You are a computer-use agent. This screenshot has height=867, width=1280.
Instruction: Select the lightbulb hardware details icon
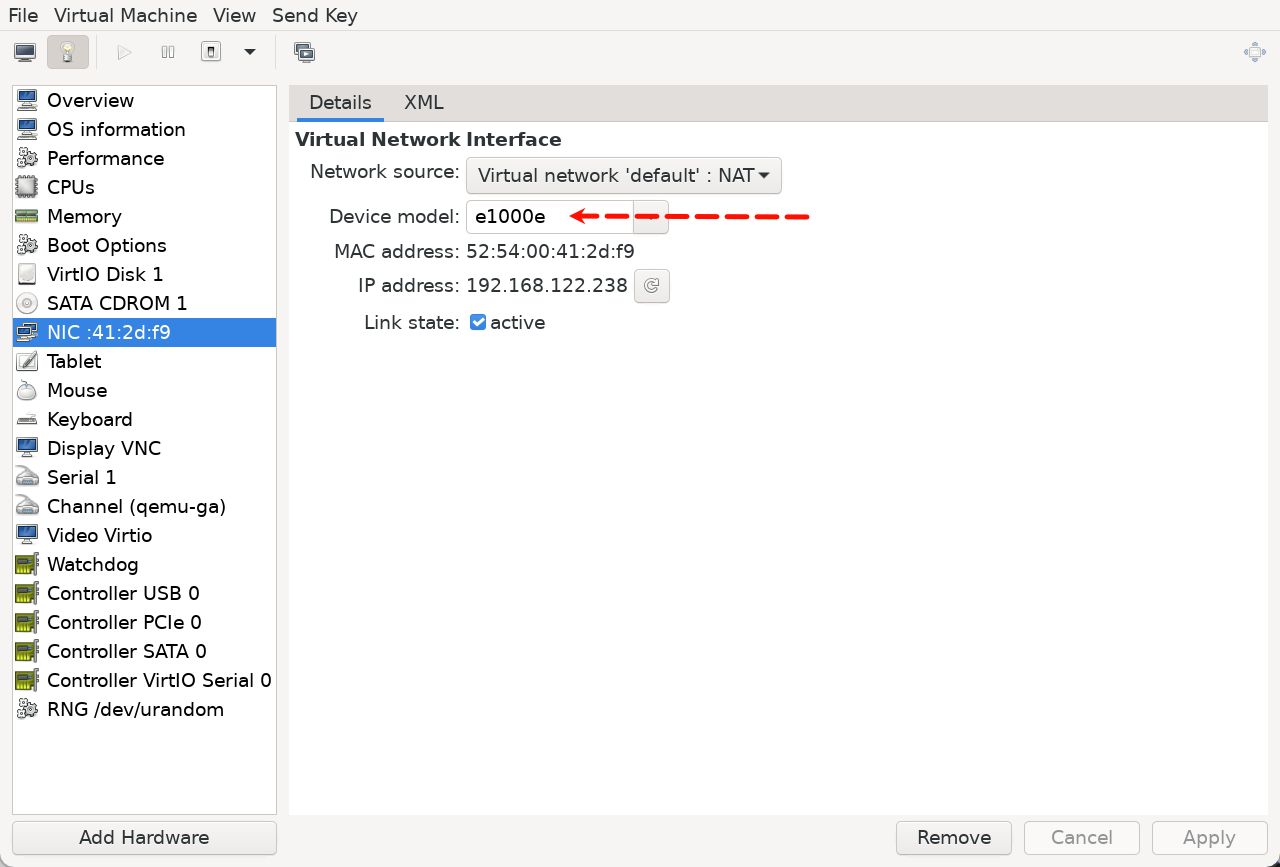68,52
